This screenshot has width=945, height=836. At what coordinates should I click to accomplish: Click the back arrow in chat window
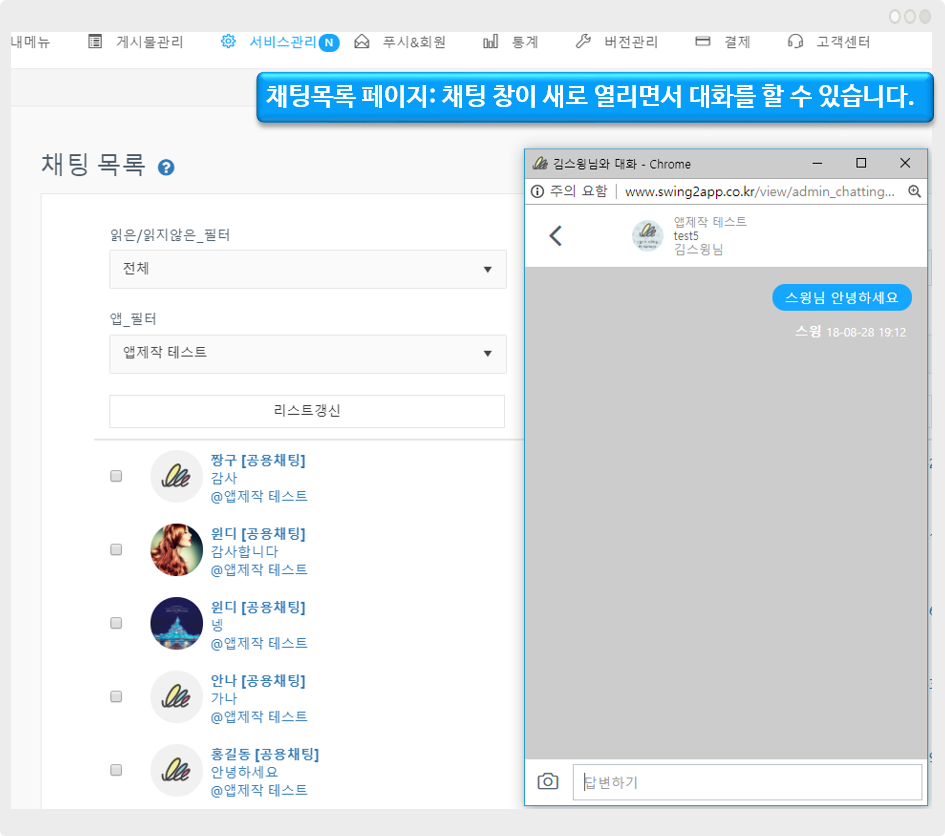[556, 236]
